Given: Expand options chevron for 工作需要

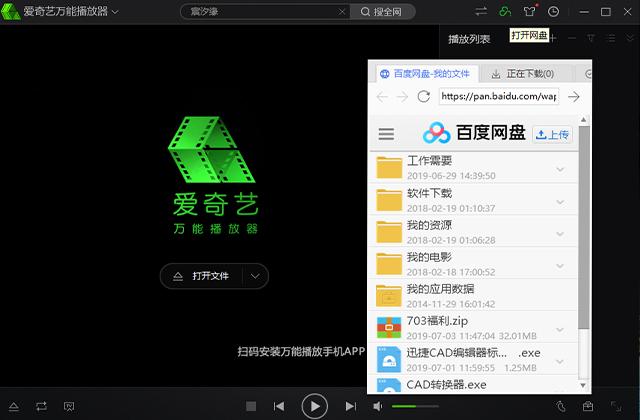Looking at the screenshot, I should [x=560, y=169].
